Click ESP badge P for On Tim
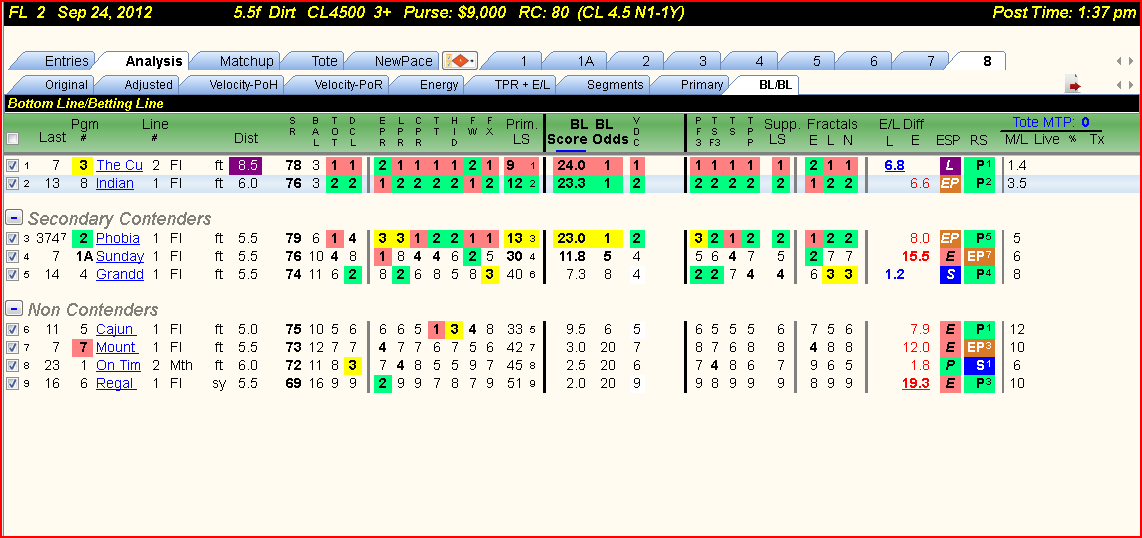This screenshot has width=1142, height=538. pyautogui.click(x=950, y=365)
